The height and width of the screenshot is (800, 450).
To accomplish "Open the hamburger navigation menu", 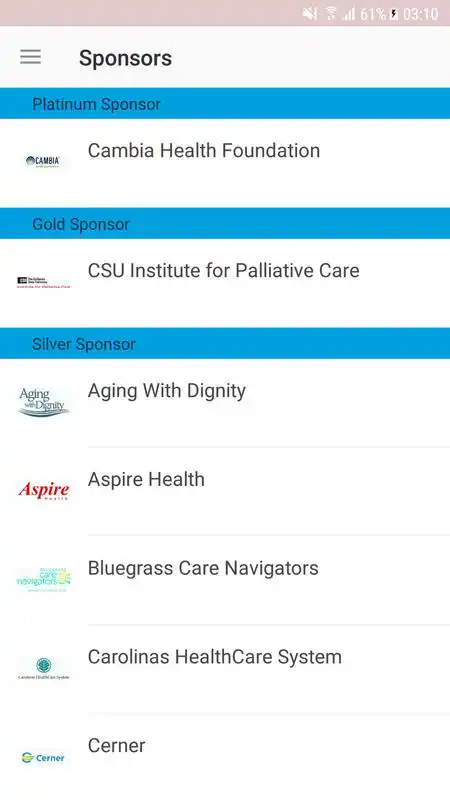I will [x=31, y=57].
